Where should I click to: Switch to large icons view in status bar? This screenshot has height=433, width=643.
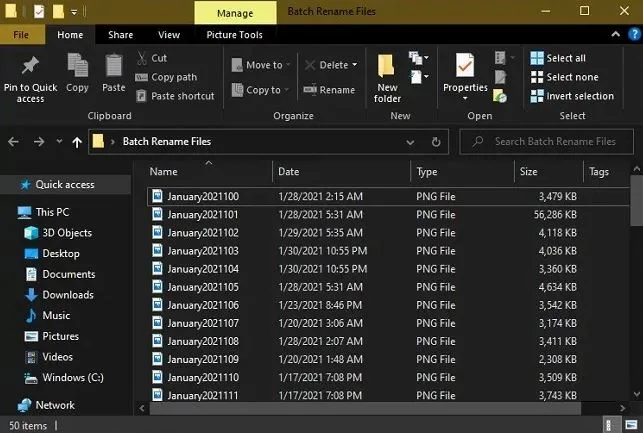pos(631,425)
